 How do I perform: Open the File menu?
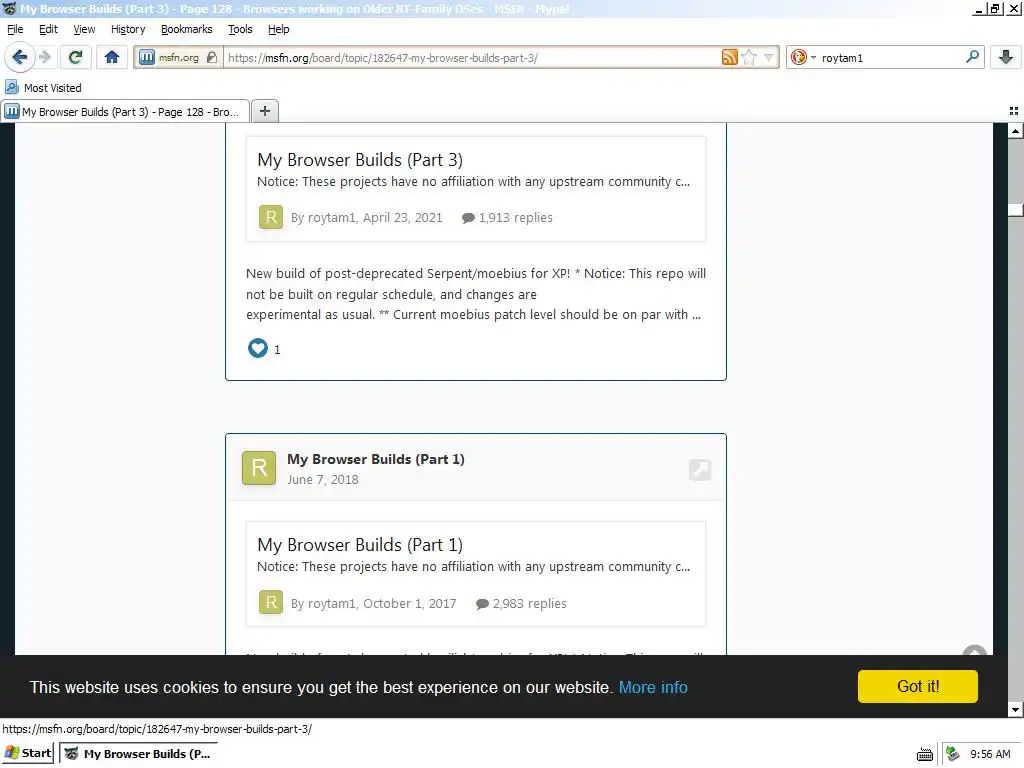coord(15,29)
